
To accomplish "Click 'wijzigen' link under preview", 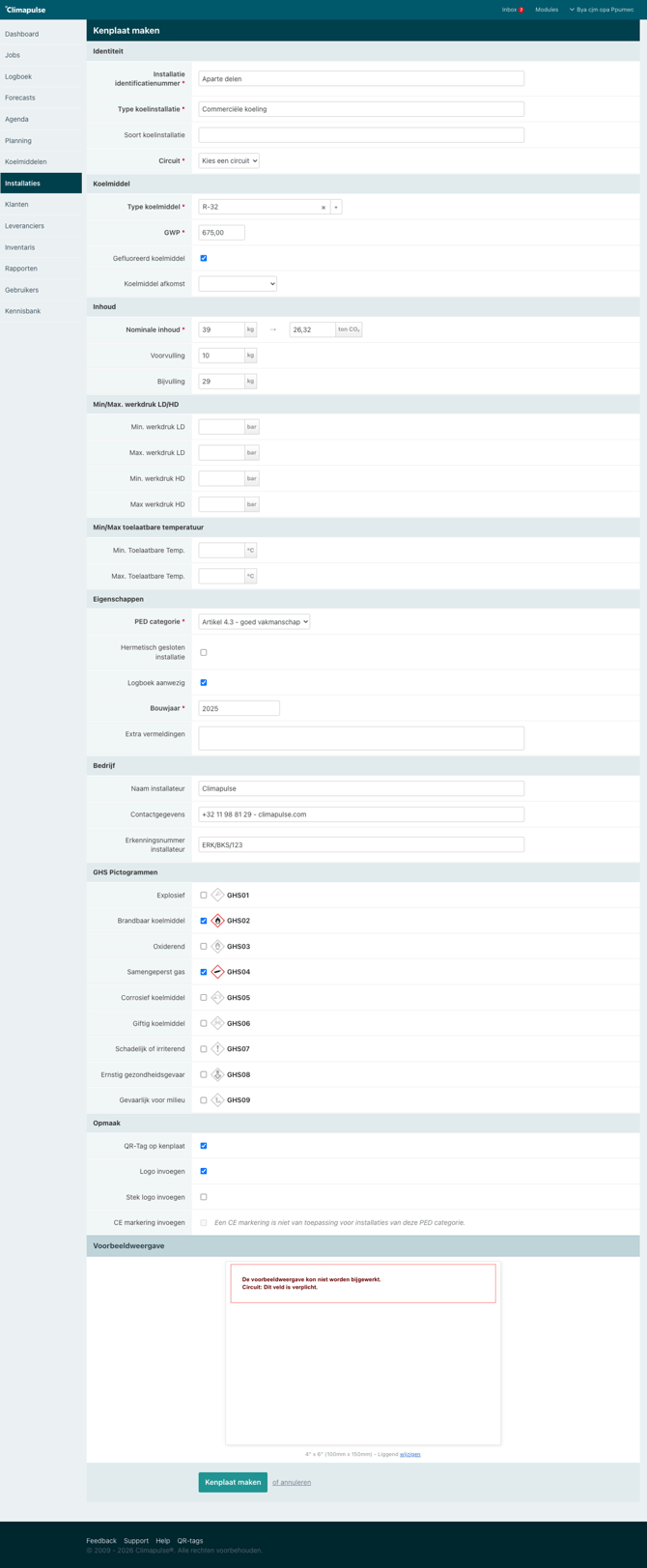I will pos(410,1454).
